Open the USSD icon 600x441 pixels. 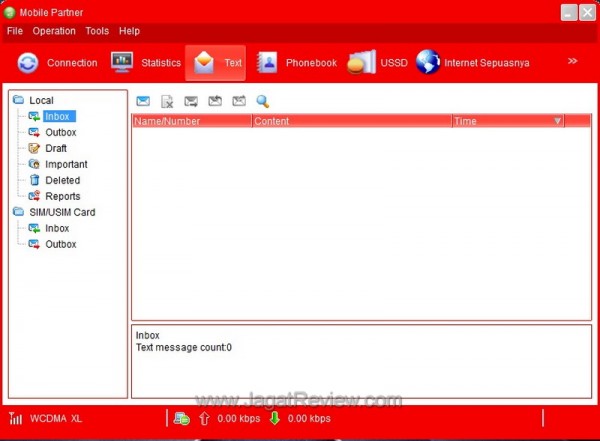(360, 63)
